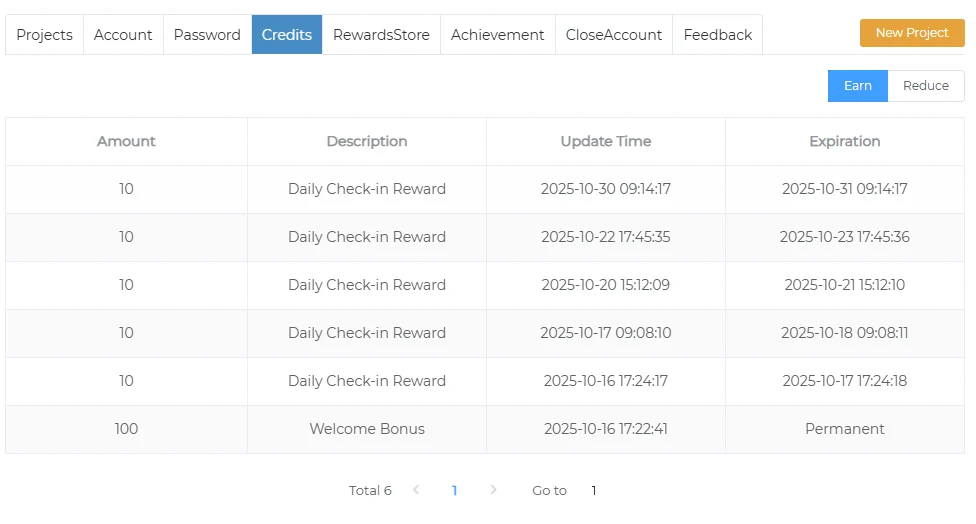The height and width of the screenshot is (524, 976).
Task: Click update time 2025-10-16 17:22:41
Action: [x=606, y=429]
